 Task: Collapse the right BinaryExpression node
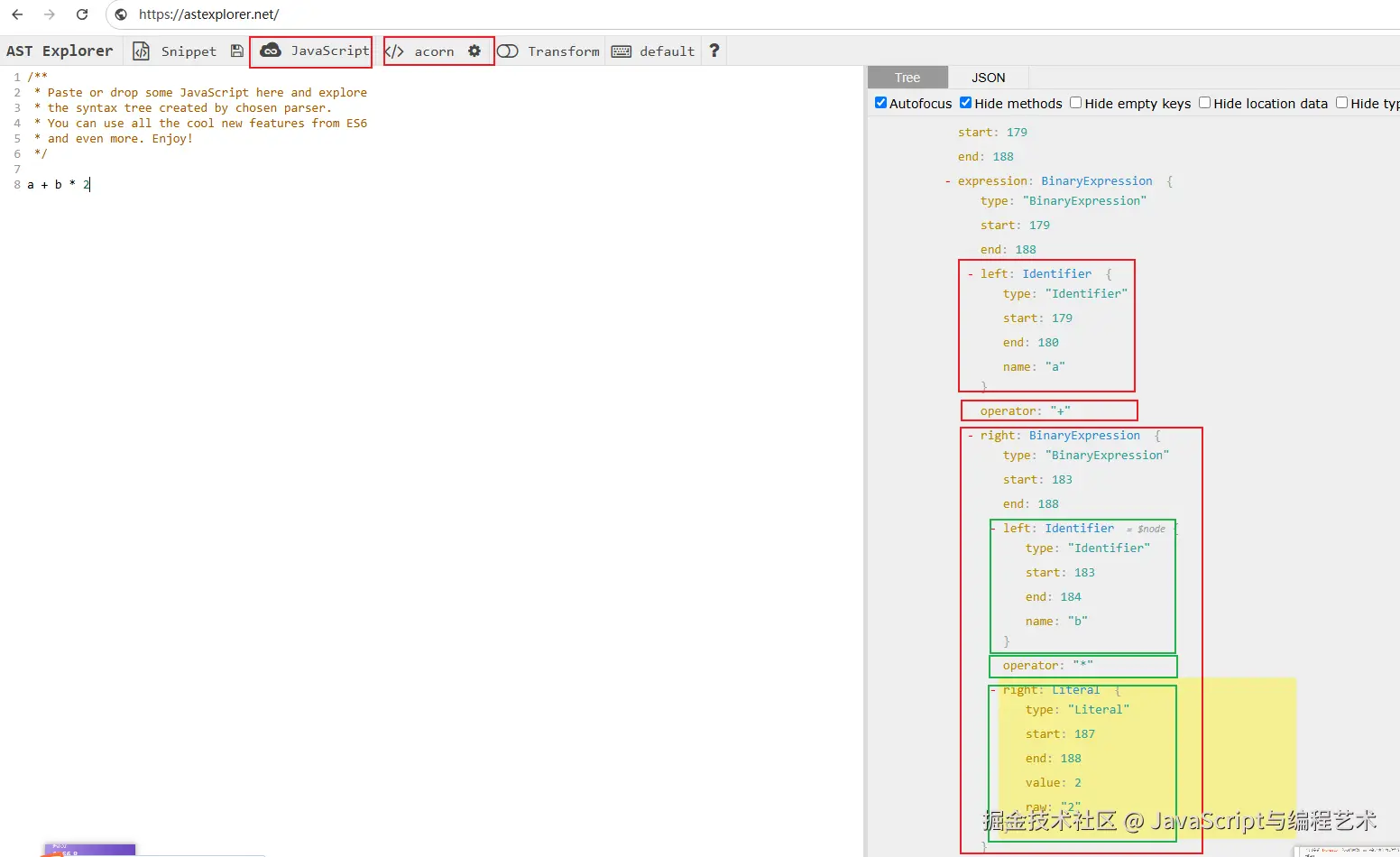[971, 436]
